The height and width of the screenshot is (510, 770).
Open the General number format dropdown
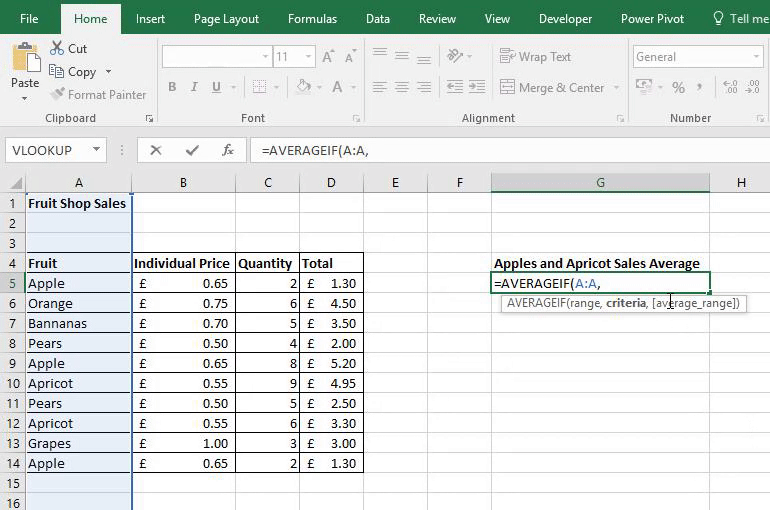click(x=756, y=57)
